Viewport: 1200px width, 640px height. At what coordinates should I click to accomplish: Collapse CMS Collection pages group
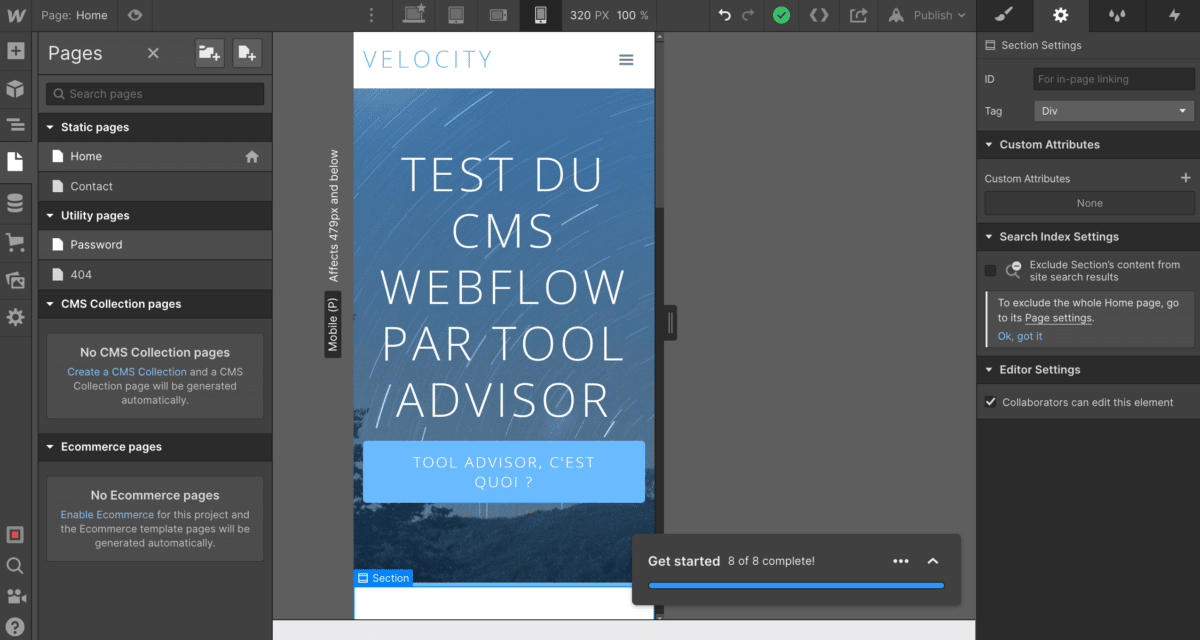[x=155, y=304]
